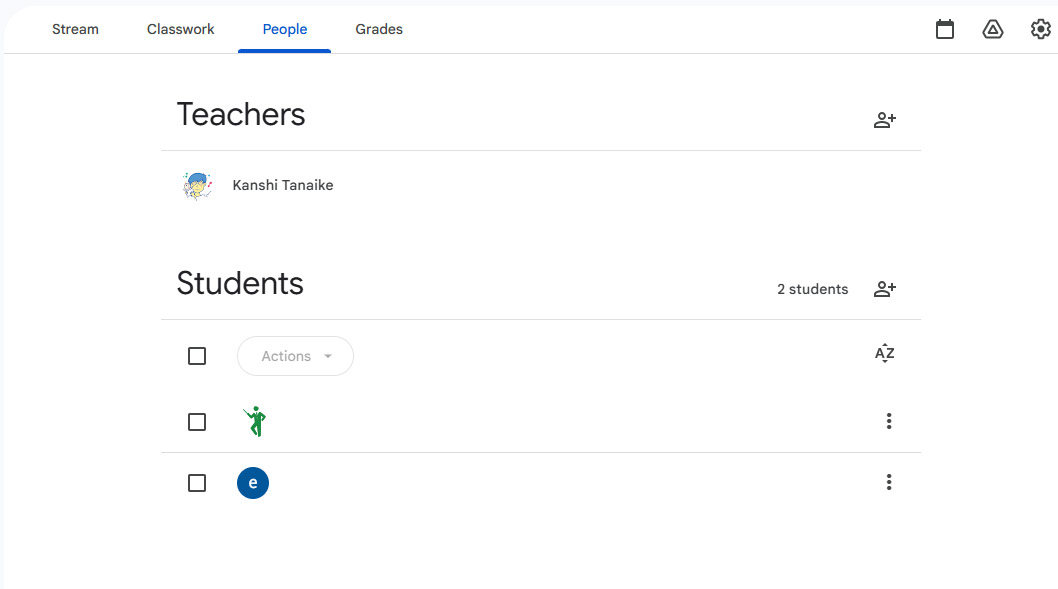Click the invite teachers icon

click(x=885, y=120)
